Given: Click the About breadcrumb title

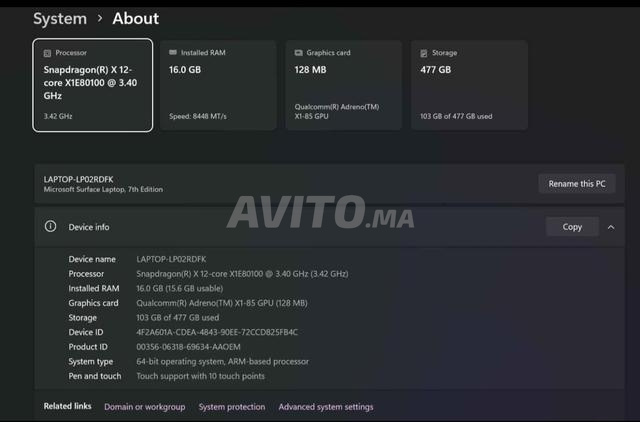Looking at the screenshot, I should (x=136, y=18).
